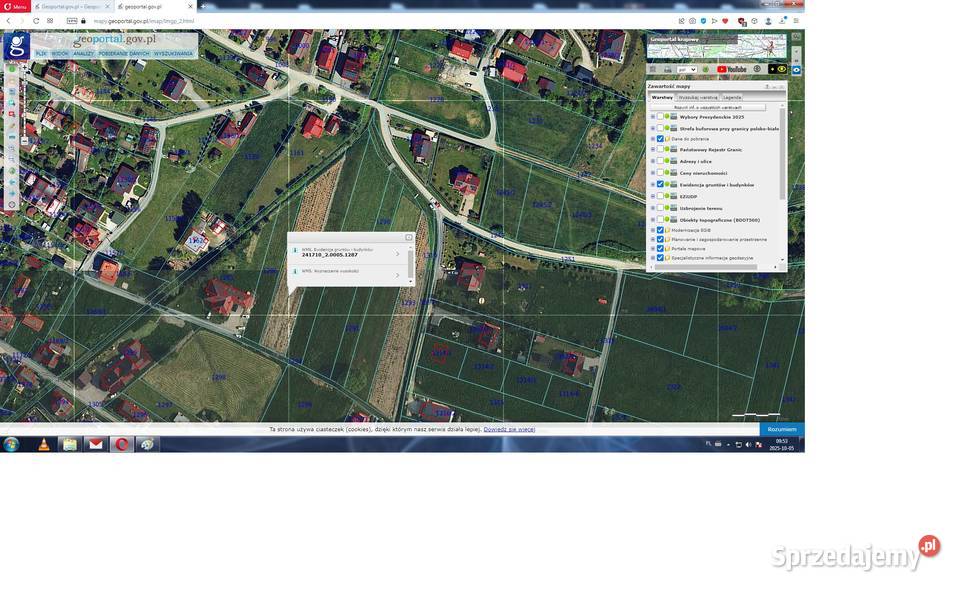Open parcel 241710_2.0005.1287 details in popup
Screen dimensions: 960x590
[397, 253]
